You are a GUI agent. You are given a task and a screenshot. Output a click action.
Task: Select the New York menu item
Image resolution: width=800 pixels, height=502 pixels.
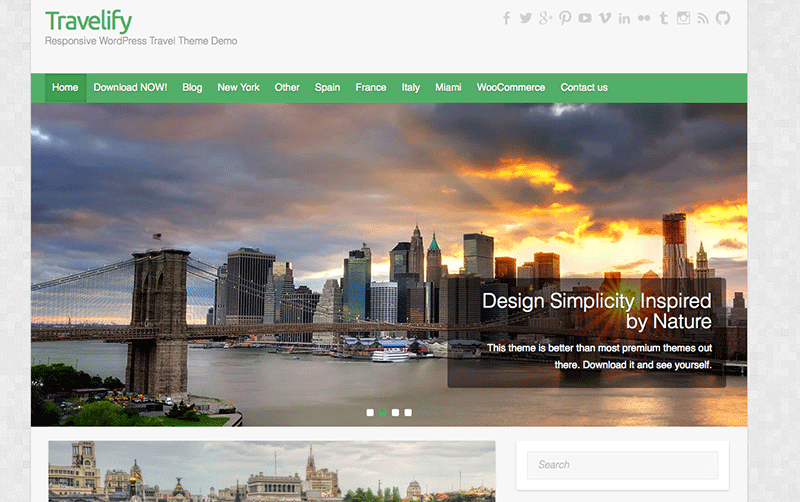pos(238,88)
